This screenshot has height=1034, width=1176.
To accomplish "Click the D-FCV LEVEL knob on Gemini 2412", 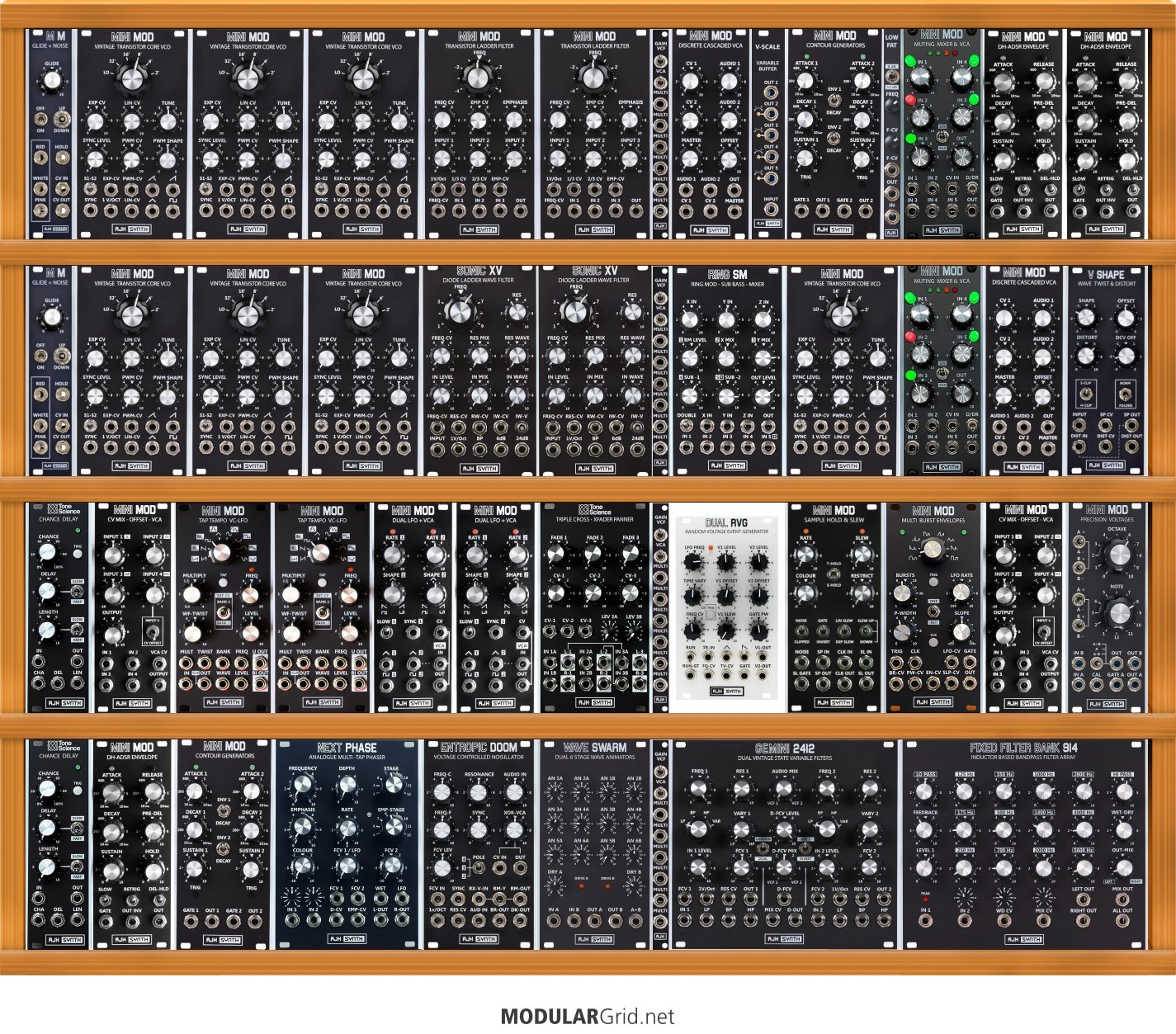I will tap(785, 829).
